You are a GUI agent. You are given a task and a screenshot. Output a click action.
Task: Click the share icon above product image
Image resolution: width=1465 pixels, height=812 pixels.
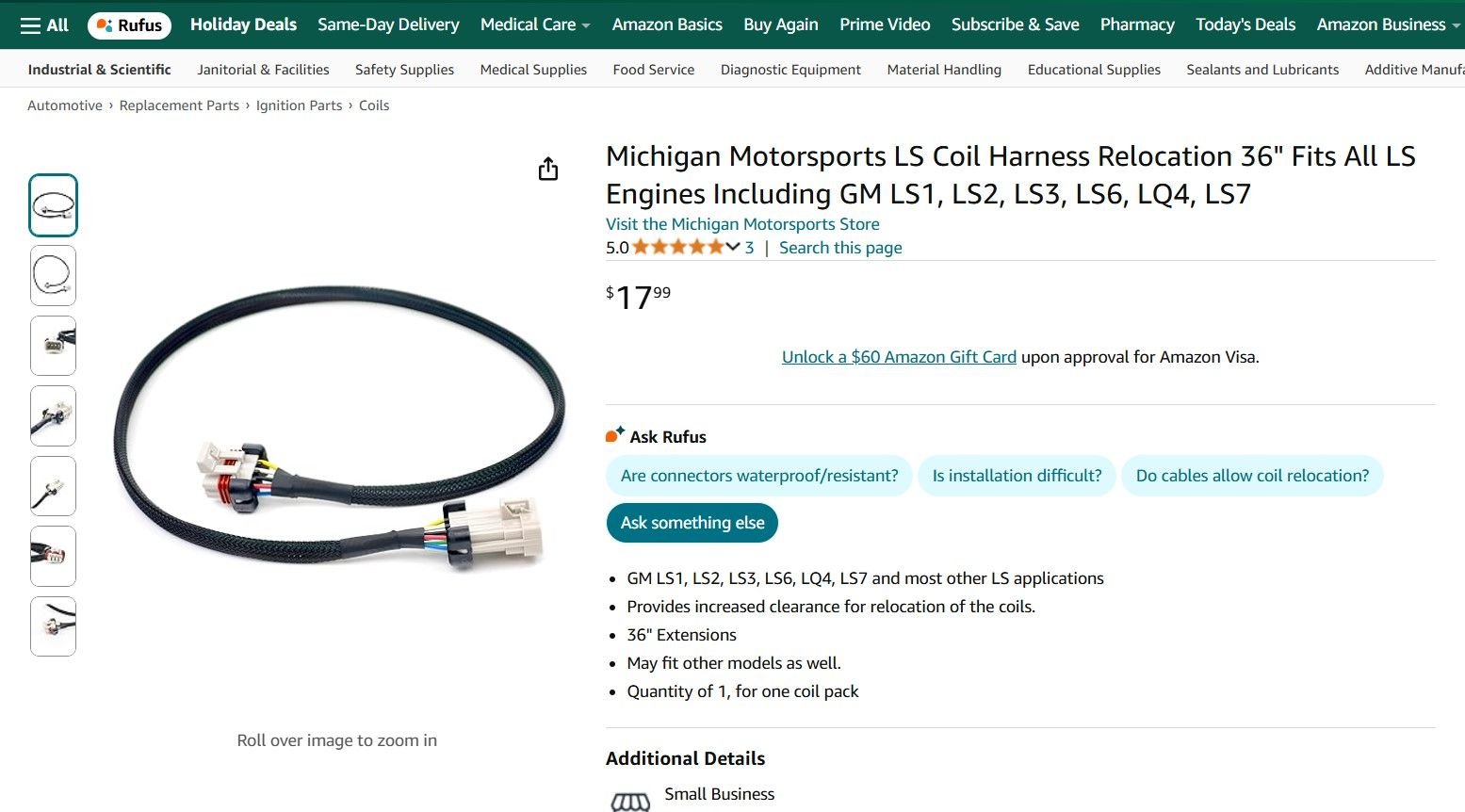coord(548,170)
